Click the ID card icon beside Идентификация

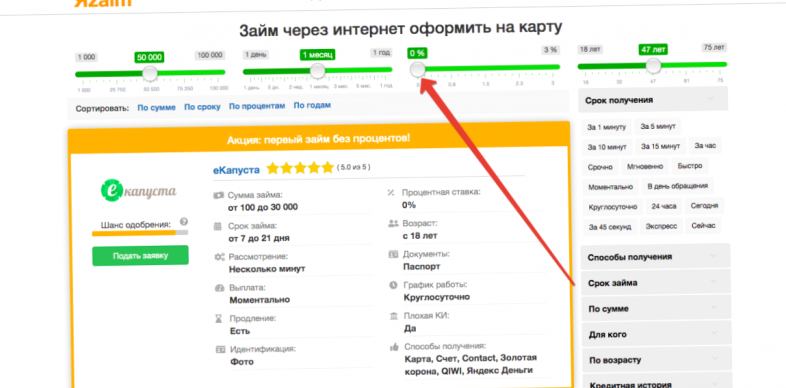(x=220, y=349)
